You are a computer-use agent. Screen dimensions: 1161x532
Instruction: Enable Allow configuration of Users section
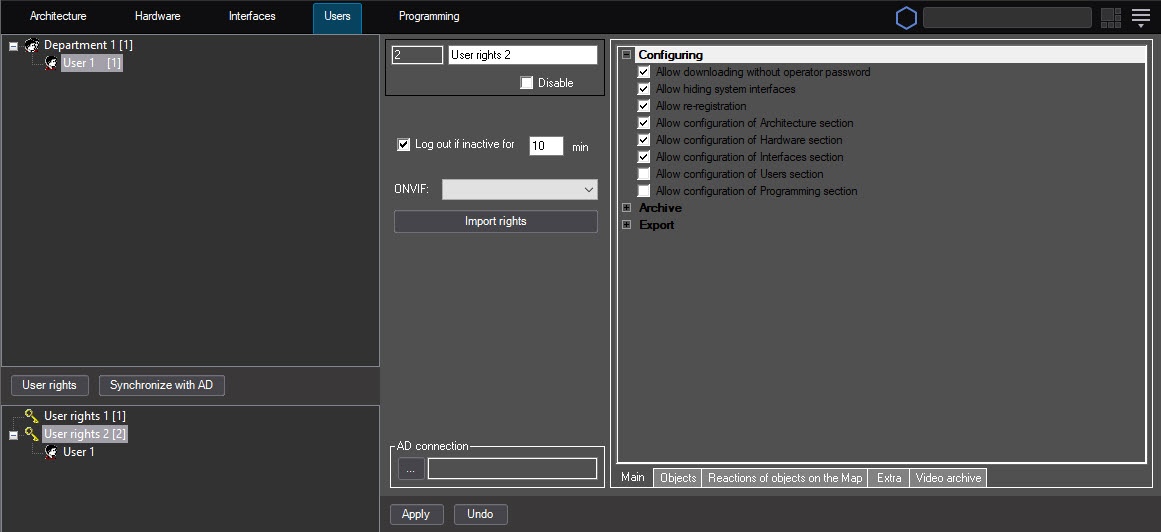click(644, 174)
